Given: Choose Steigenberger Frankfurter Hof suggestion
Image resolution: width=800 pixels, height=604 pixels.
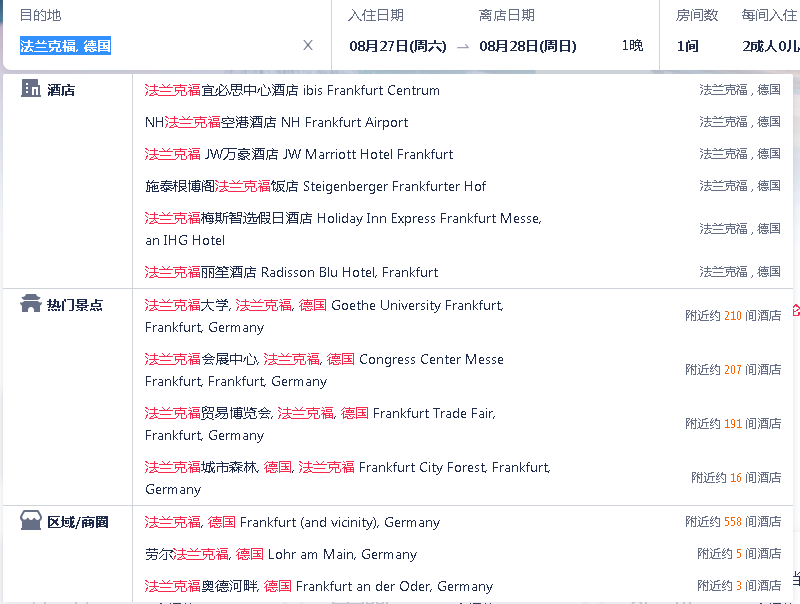Looking at the screenshot, I should 463,186.
